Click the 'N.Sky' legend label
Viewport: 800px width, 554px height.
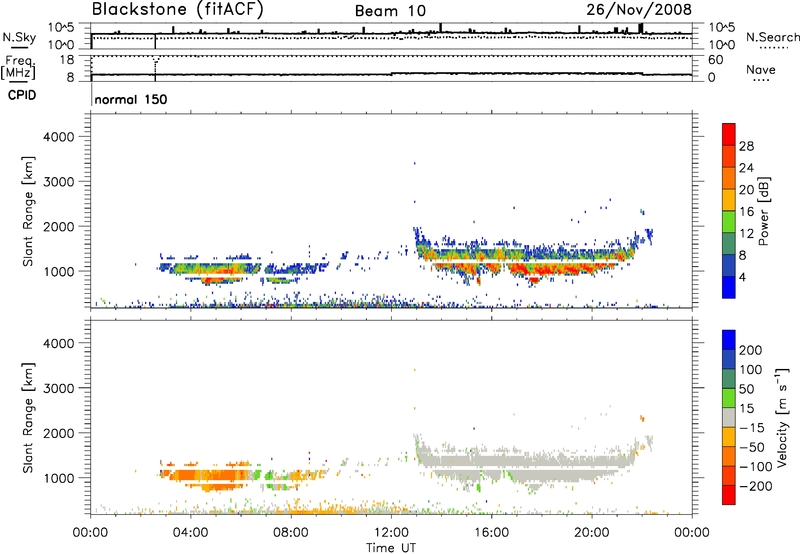click(19, 38)
